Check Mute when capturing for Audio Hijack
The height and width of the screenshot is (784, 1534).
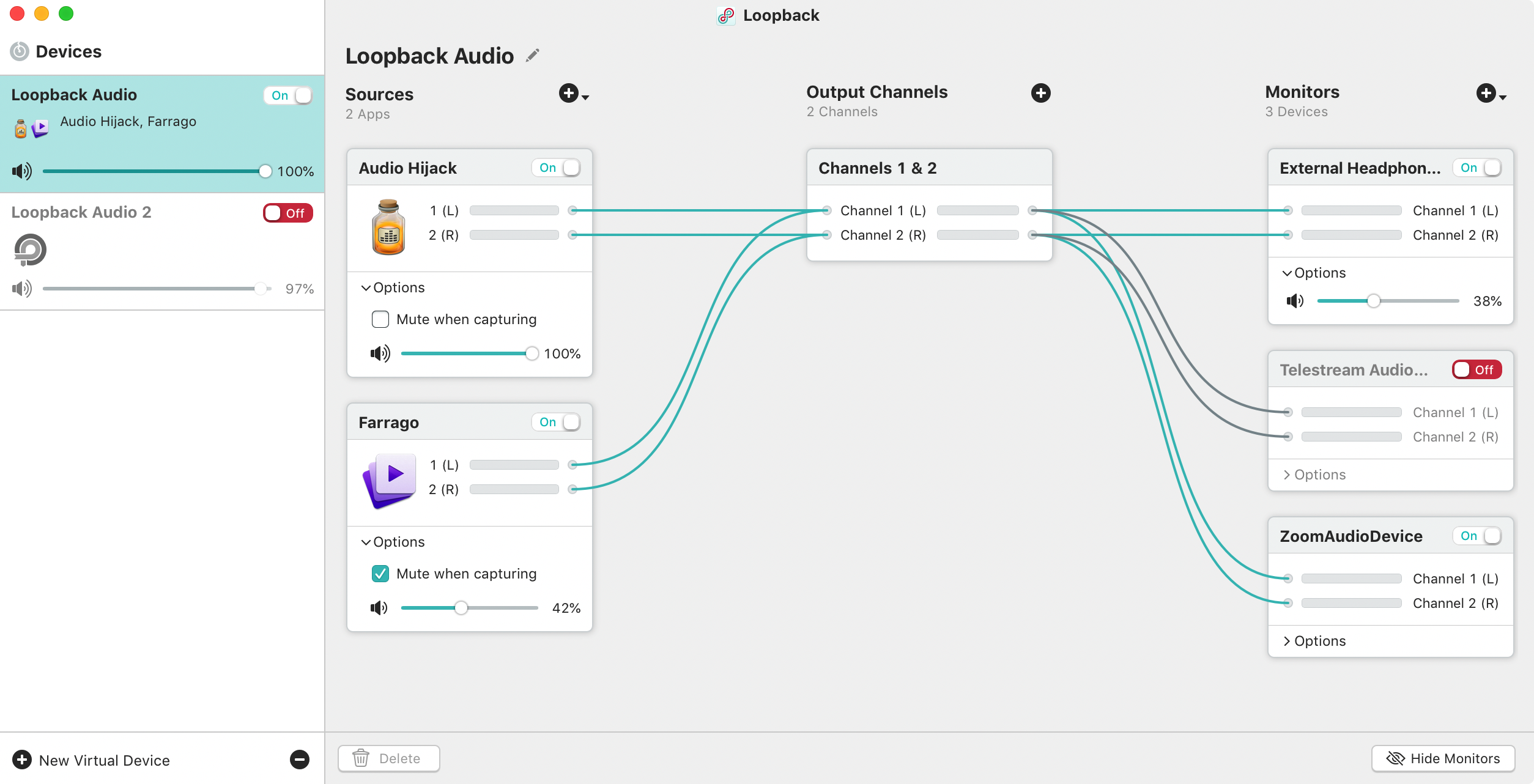tap(380, 319)
